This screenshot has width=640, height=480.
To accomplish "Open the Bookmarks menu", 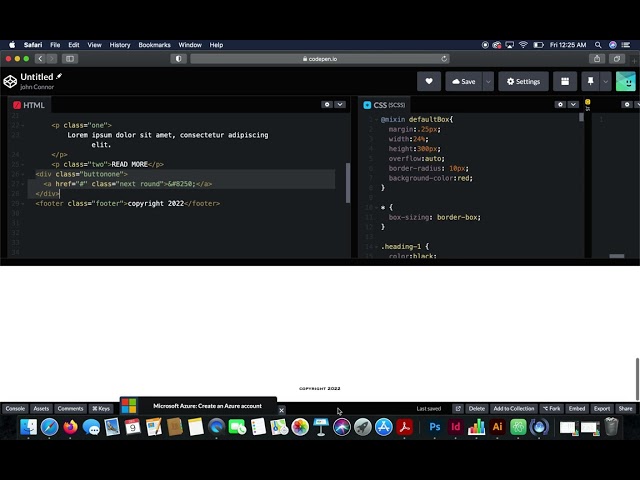I will (154, 45).
